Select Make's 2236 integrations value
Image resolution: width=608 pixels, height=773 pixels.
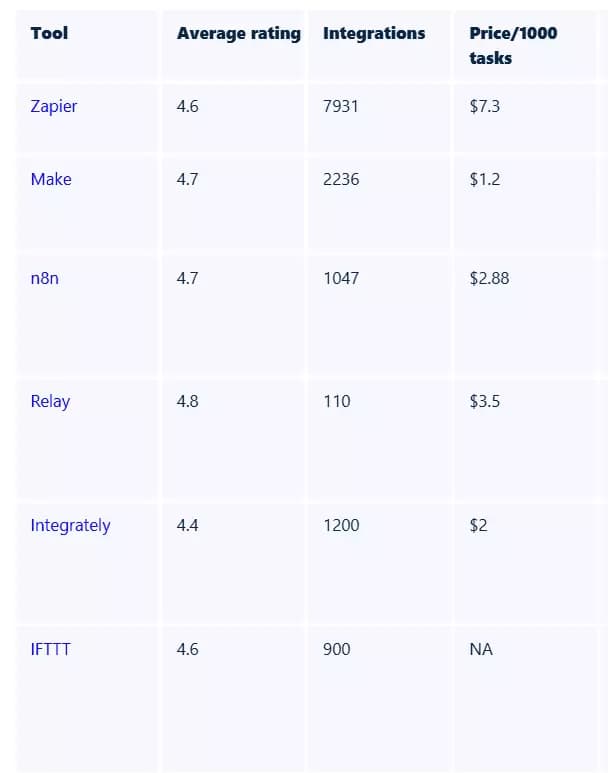point(341,179)
